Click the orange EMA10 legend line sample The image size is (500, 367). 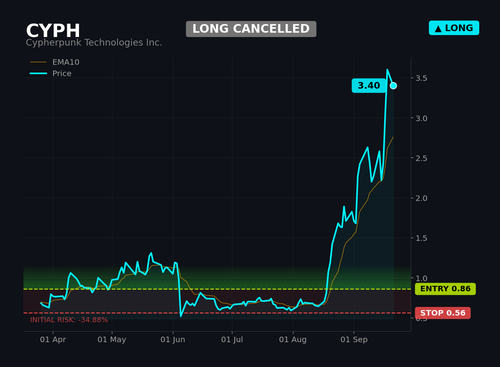pos(38,62)
